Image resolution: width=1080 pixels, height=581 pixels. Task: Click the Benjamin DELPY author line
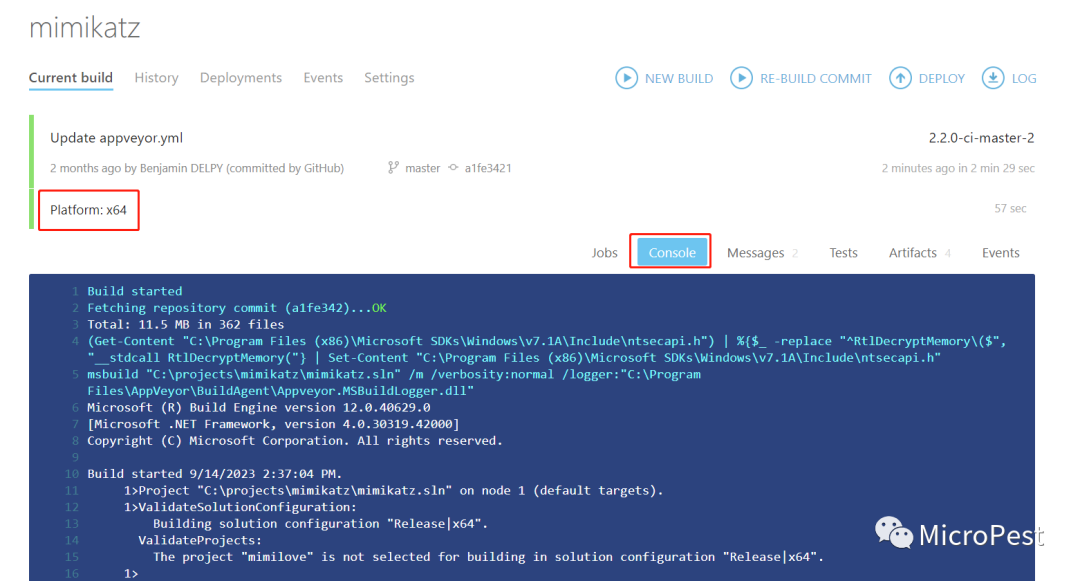[196, 168]
